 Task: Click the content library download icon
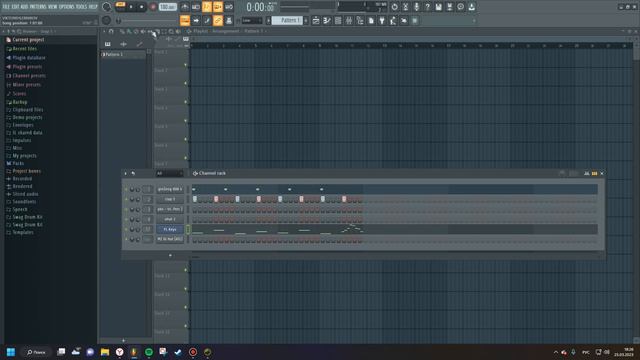click(471, 7)
